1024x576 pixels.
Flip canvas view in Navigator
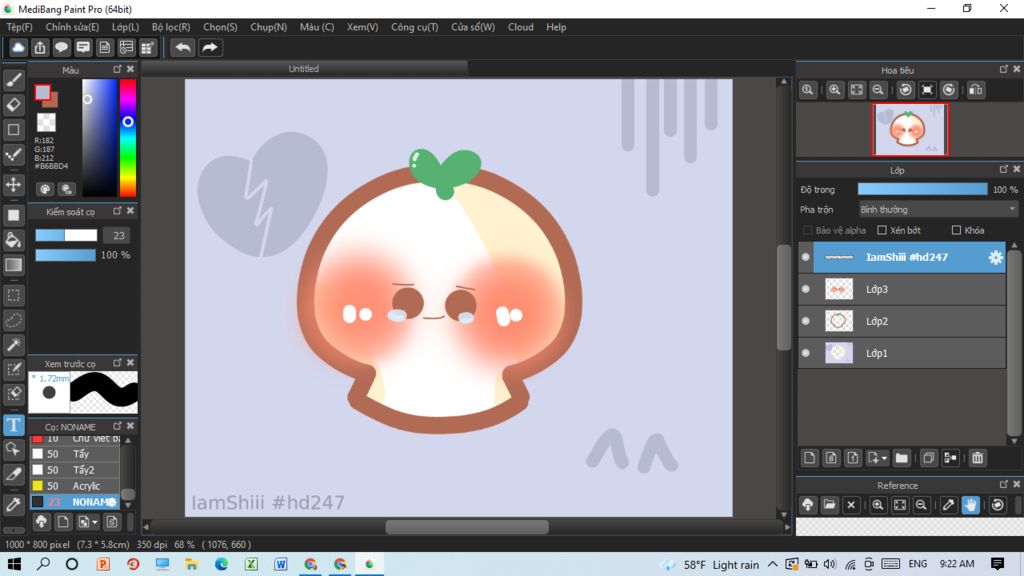point(976,90)
